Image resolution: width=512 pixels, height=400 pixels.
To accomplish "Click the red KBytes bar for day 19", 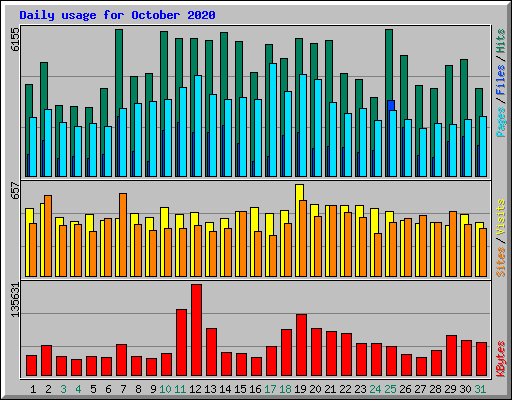I will tap(301, 345).
